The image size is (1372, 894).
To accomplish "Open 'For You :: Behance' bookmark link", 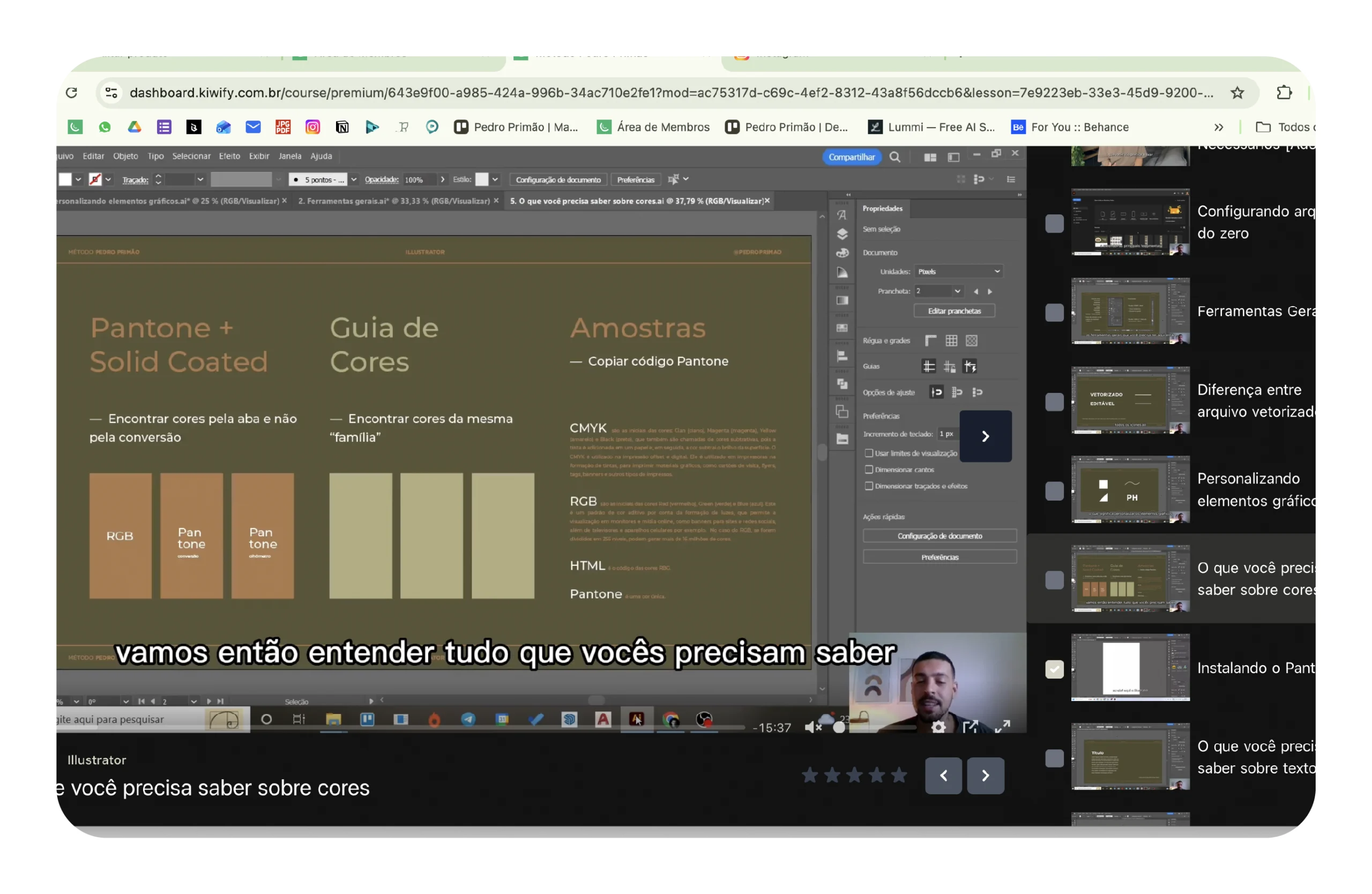I will 1070,127.
